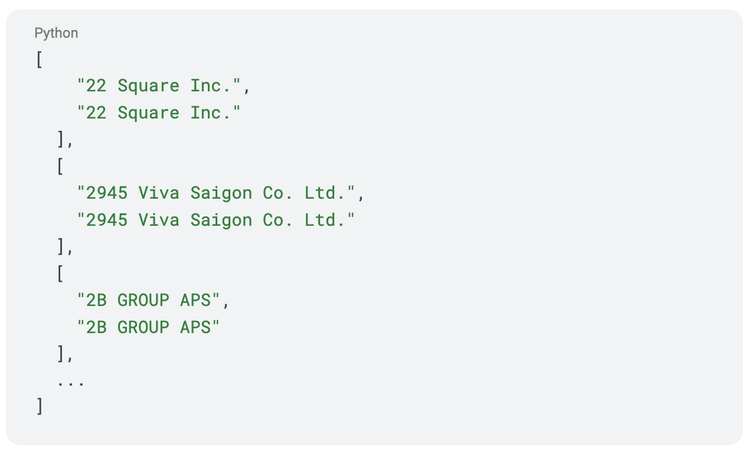This screenshot has height=454, width=750.
Task: Select the "2B GROUP APS" string without trailing comma
Action: [148, 326]
